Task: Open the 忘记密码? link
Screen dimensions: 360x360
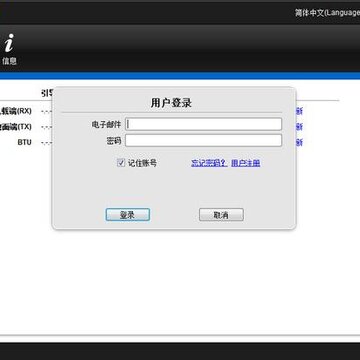Action: pyautogui.click(x=209, y=163)
